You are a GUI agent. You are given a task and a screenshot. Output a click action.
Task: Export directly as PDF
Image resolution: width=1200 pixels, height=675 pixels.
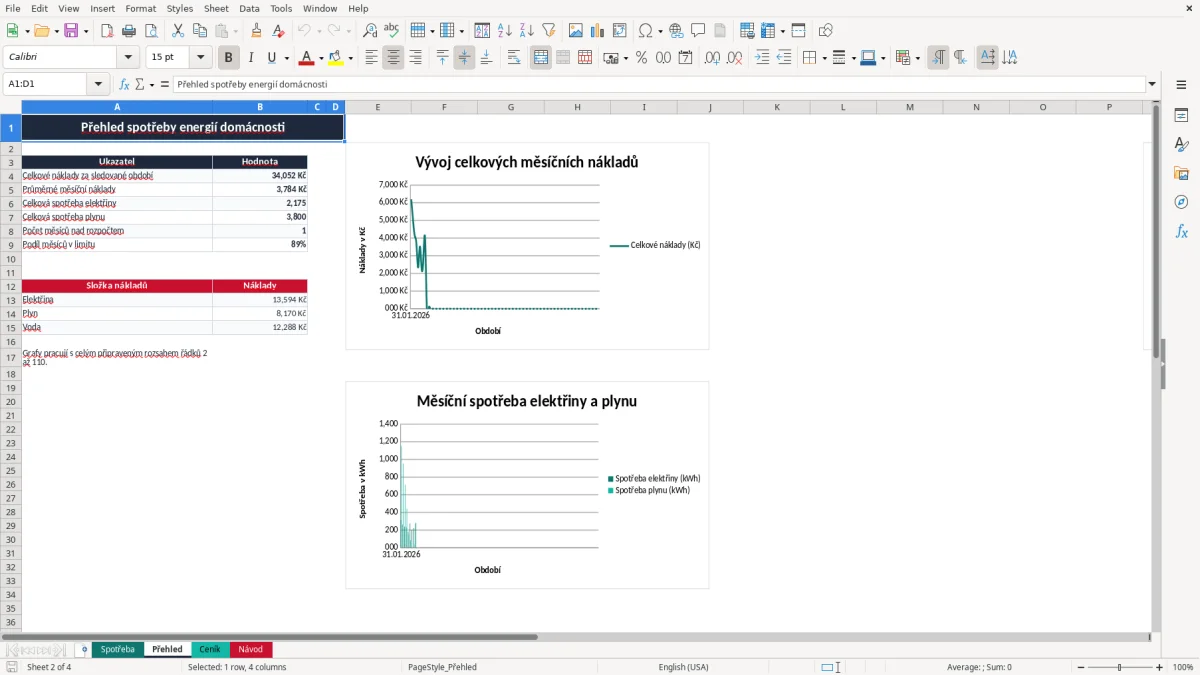coord(107,31)
